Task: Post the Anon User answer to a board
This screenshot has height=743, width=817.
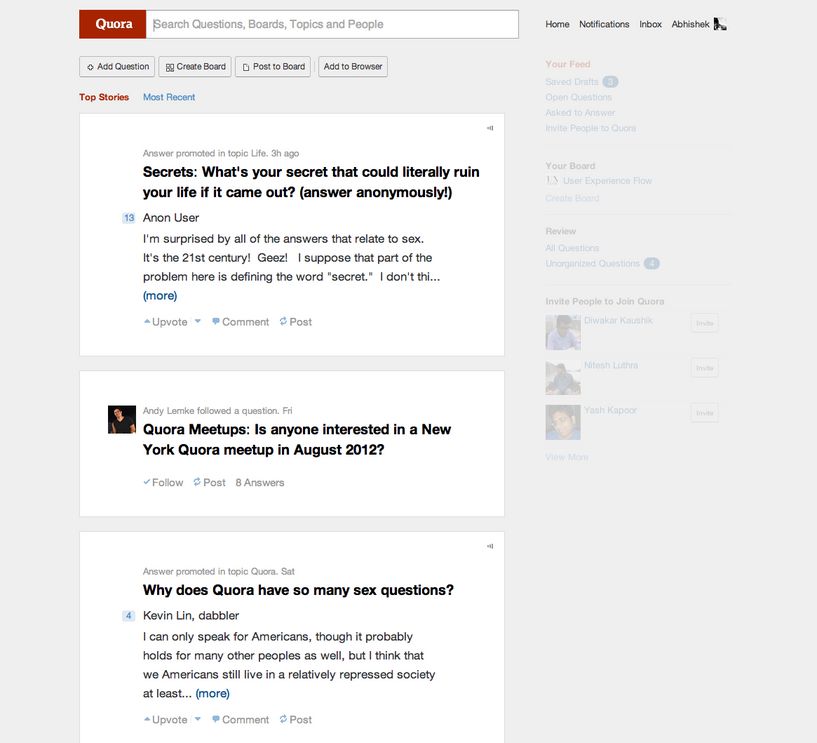Action: (x=295, y=322)
